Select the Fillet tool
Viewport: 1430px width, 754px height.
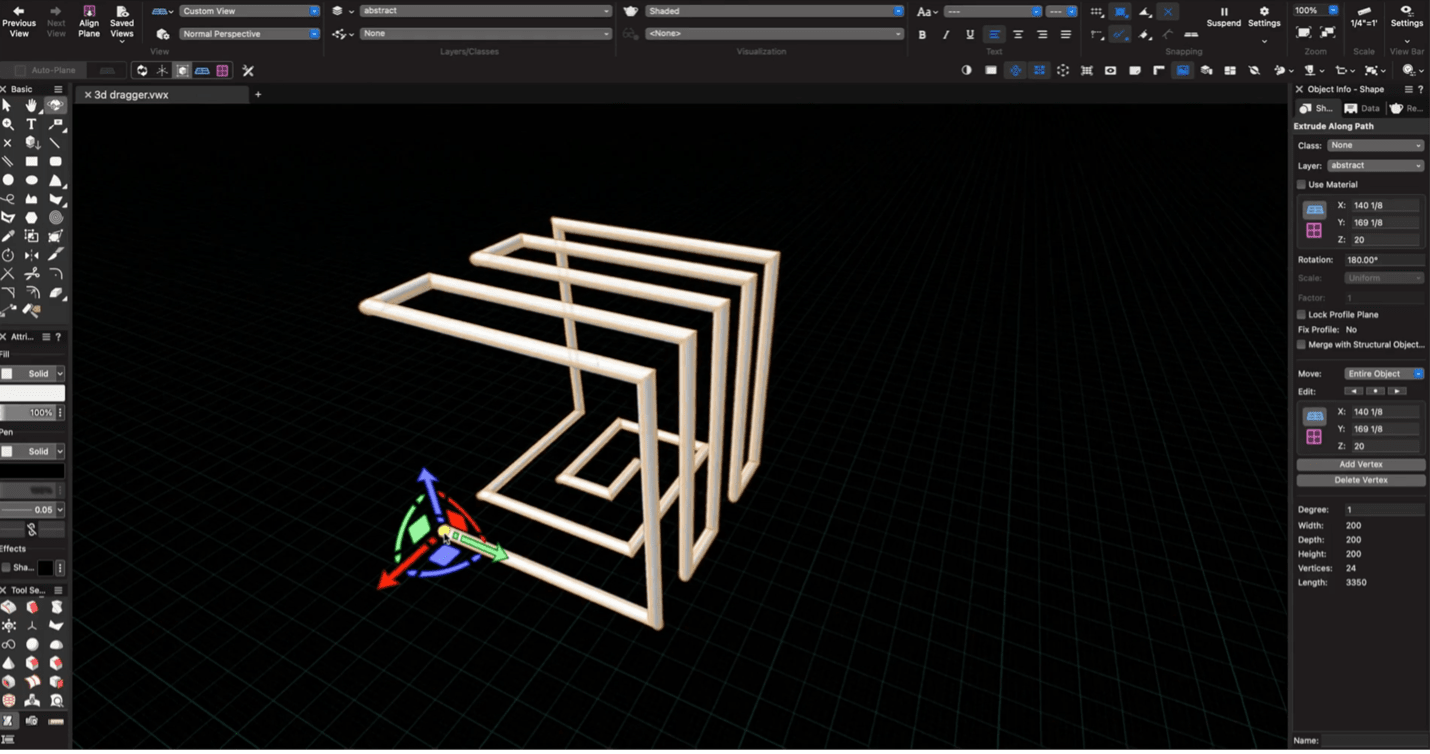click(x=56, y=273)
